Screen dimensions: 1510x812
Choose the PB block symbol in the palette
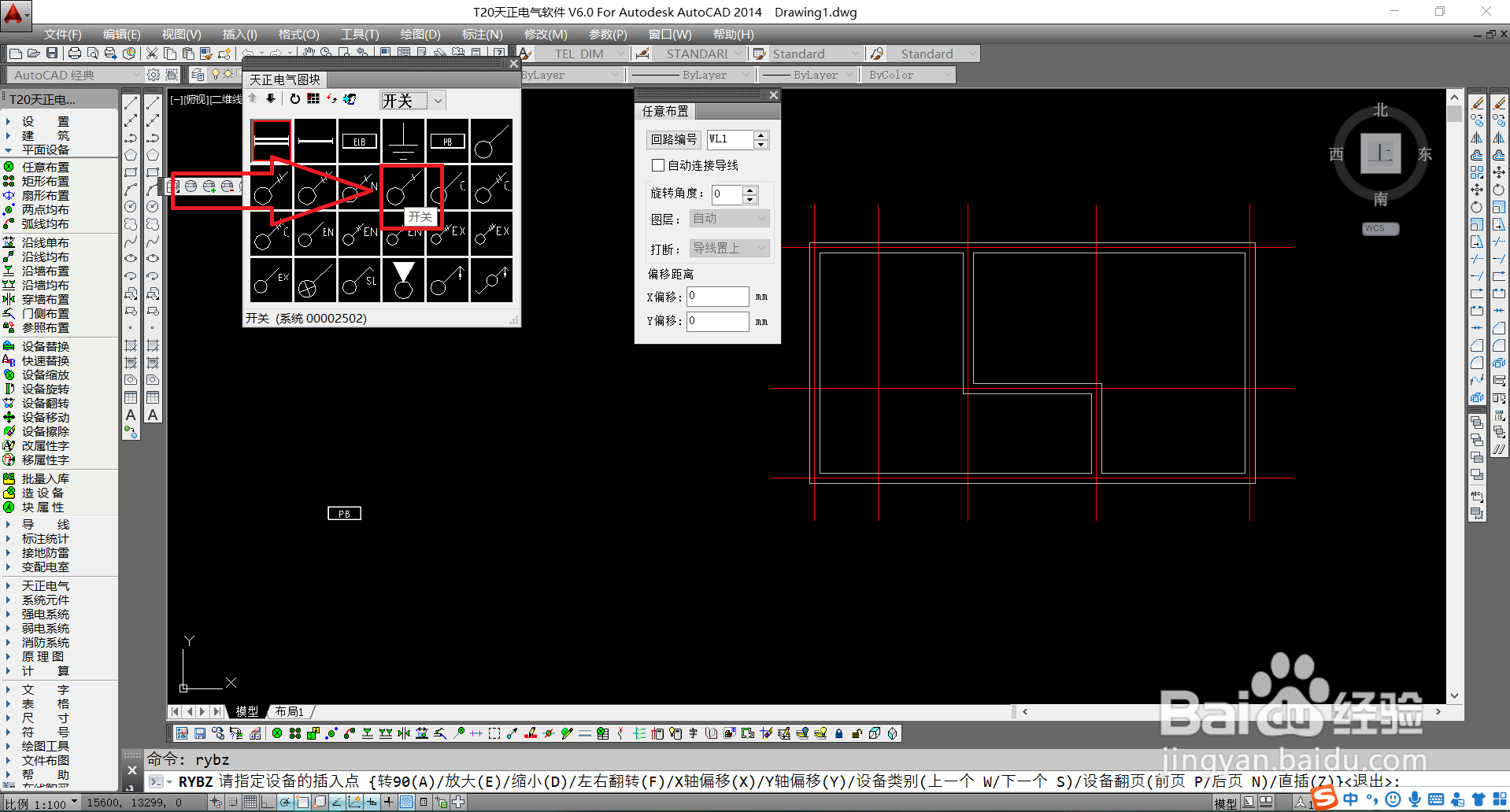pyautogui.click(x=447, y=141)
